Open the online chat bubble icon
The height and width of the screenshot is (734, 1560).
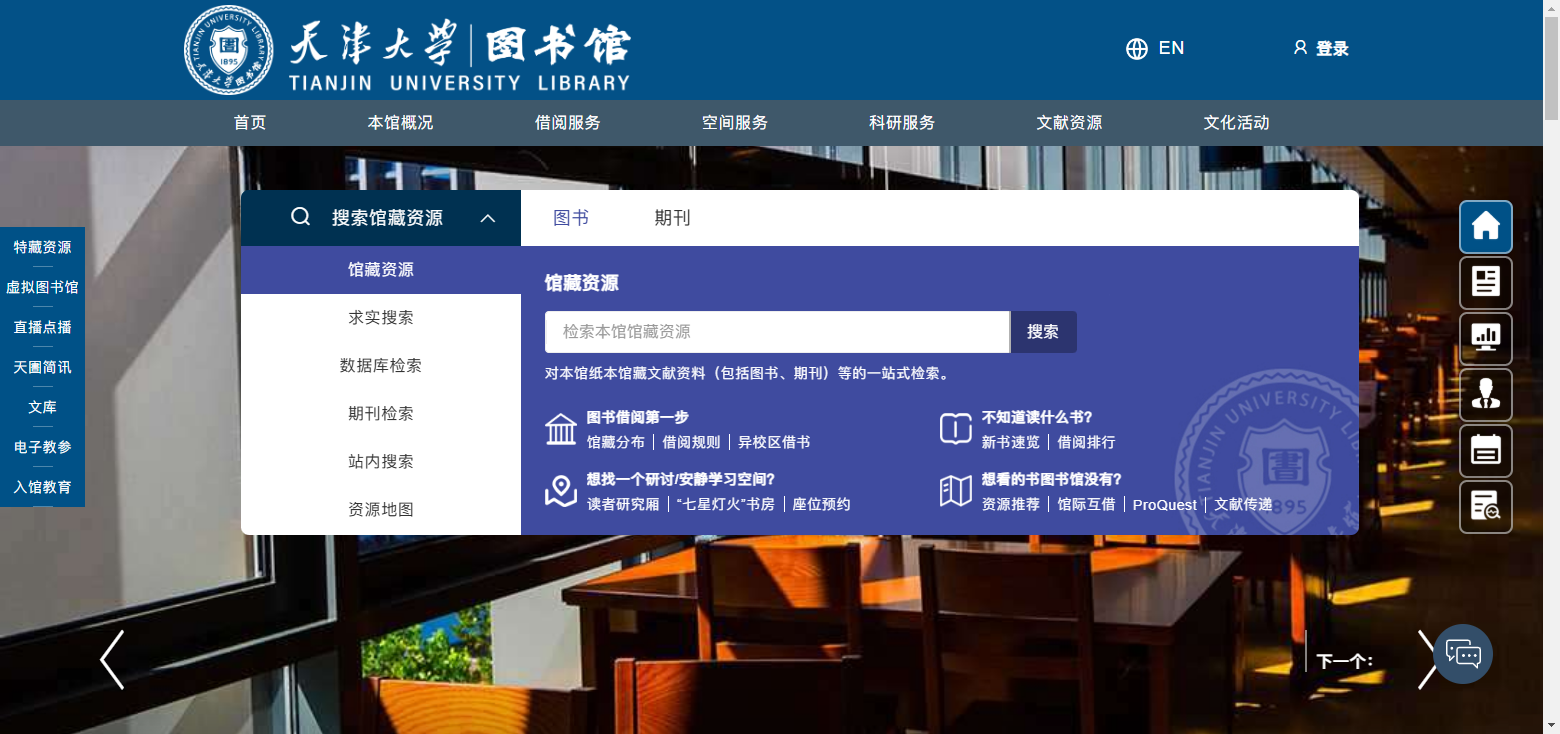(x=1463, y=653)
